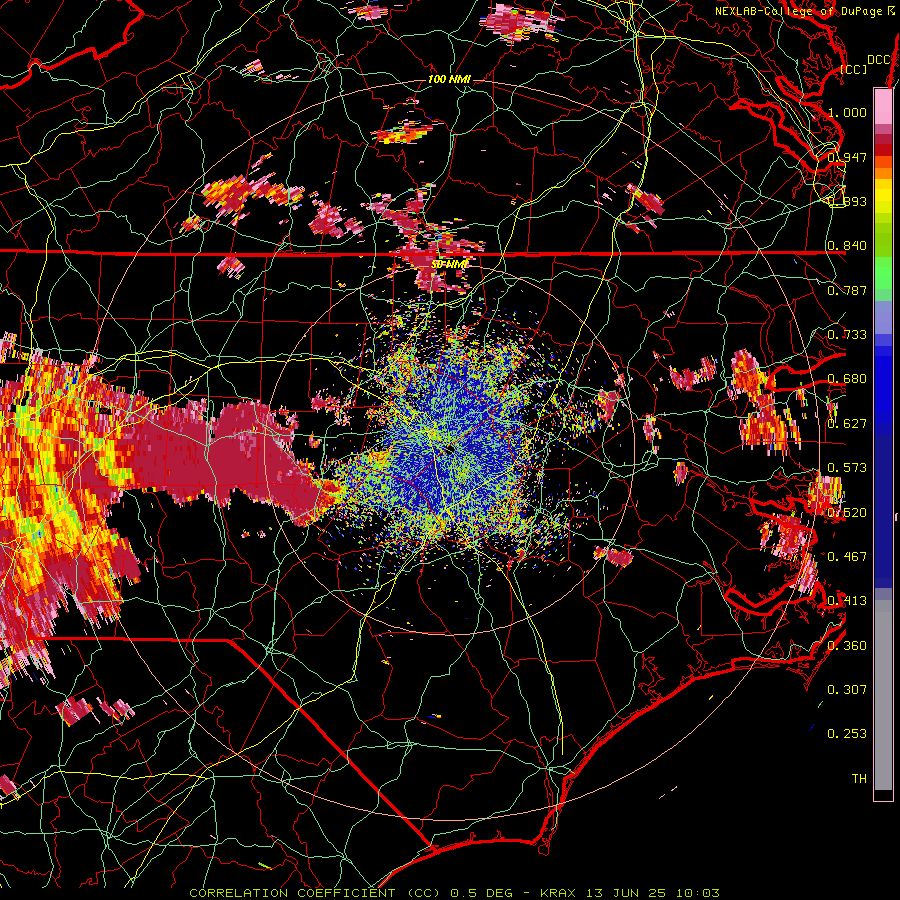Click the 0.680 color scale value
This screenshot has width=900, height=900.
[847, 379]
